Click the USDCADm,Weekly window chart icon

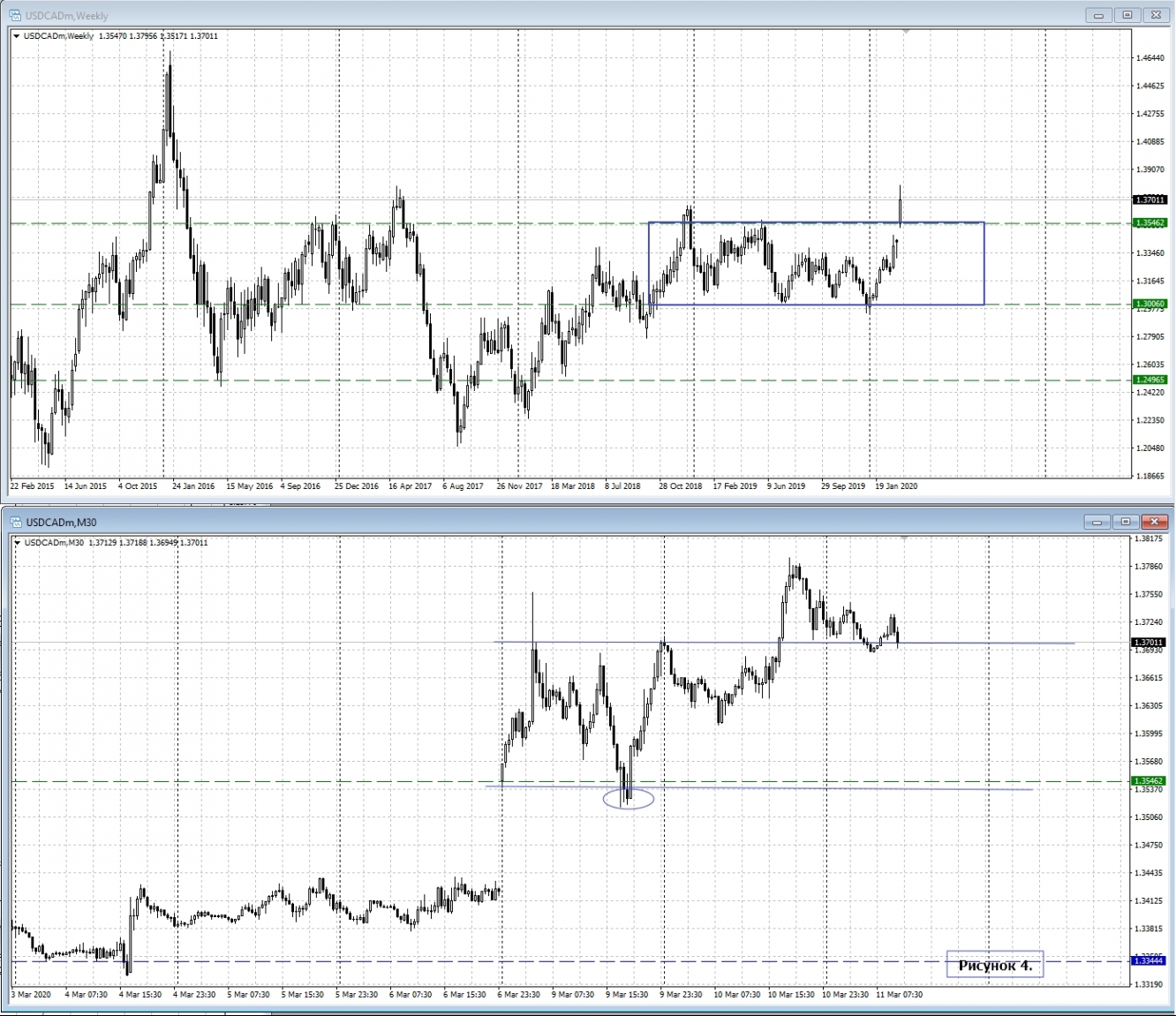coord(15,15)
